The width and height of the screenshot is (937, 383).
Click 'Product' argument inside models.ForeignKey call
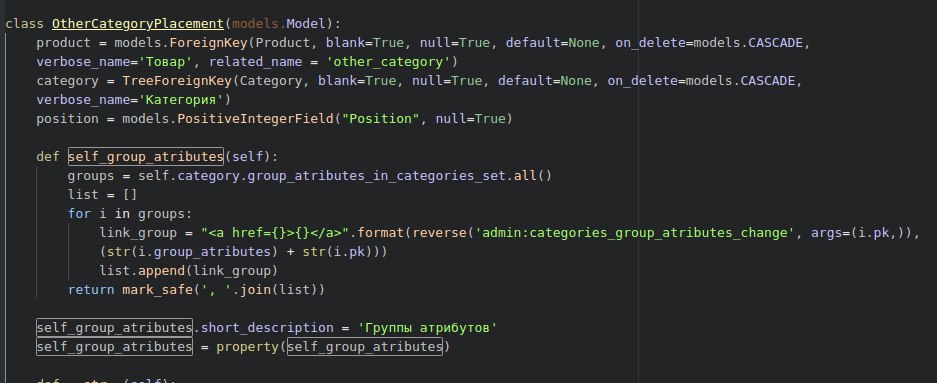click(283, 43)
